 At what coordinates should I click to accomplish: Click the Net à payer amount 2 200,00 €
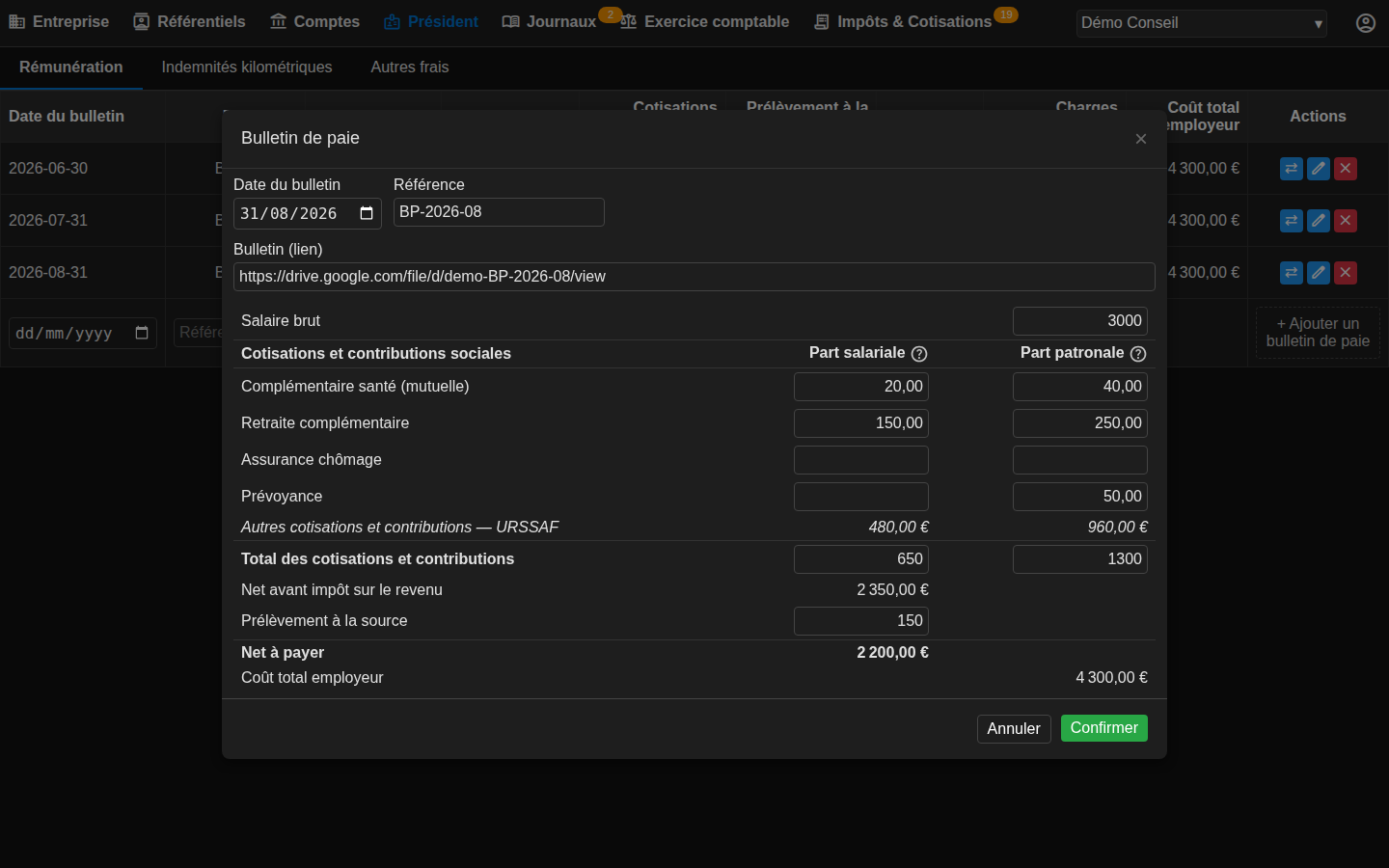(892, 653)
